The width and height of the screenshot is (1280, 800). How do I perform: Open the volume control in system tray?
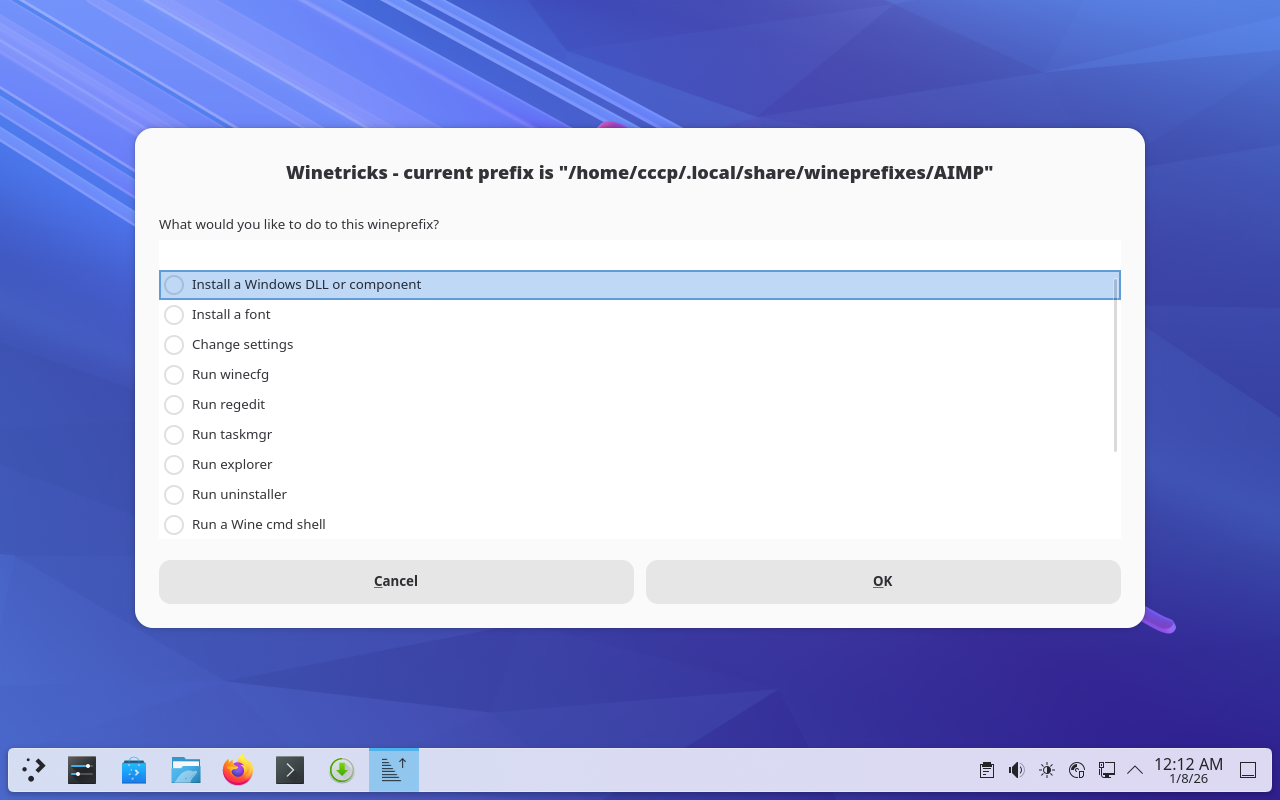click(1017, 770)
